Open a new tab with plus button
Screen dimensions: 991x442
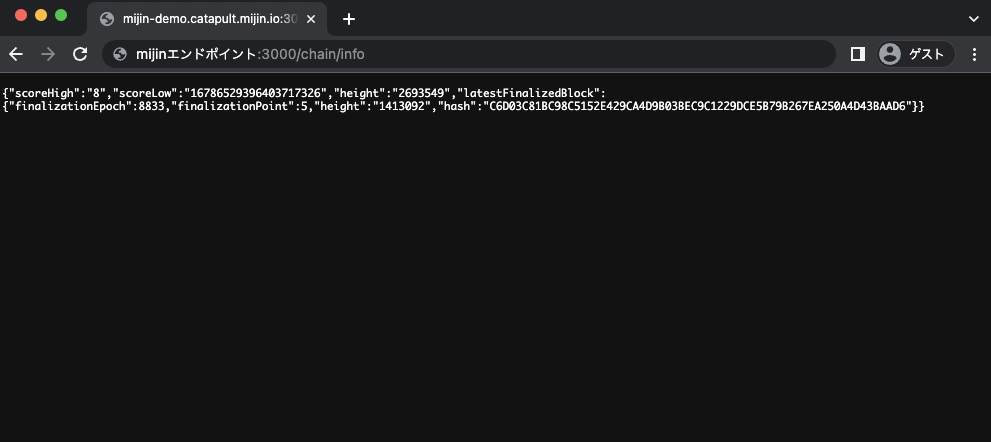(349, 19)
